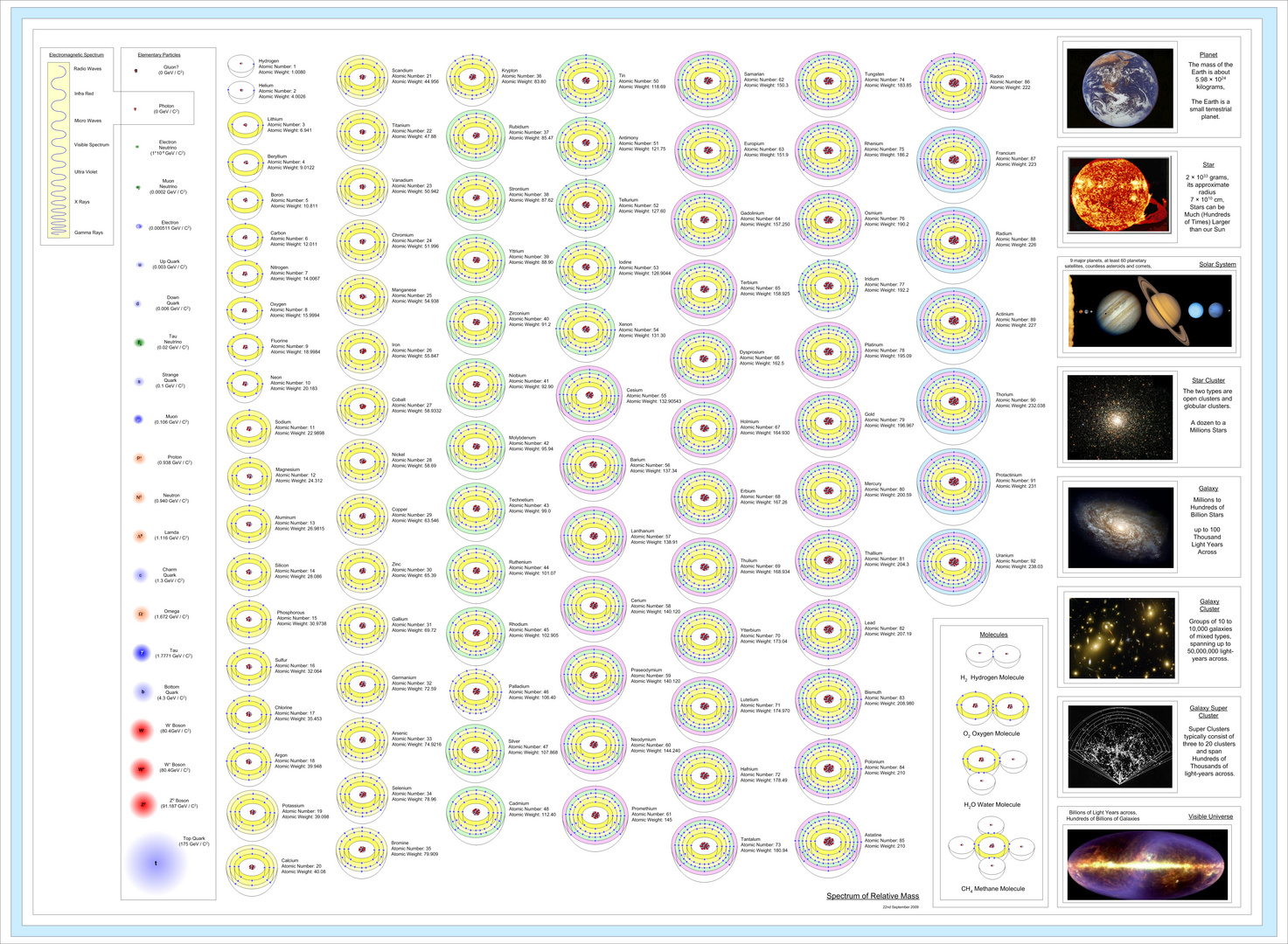Select the Gold atom diagram, Atomic Number 79
Image resolution: width=1288 pixels, height=944 pixels.
tap(827, 422)
